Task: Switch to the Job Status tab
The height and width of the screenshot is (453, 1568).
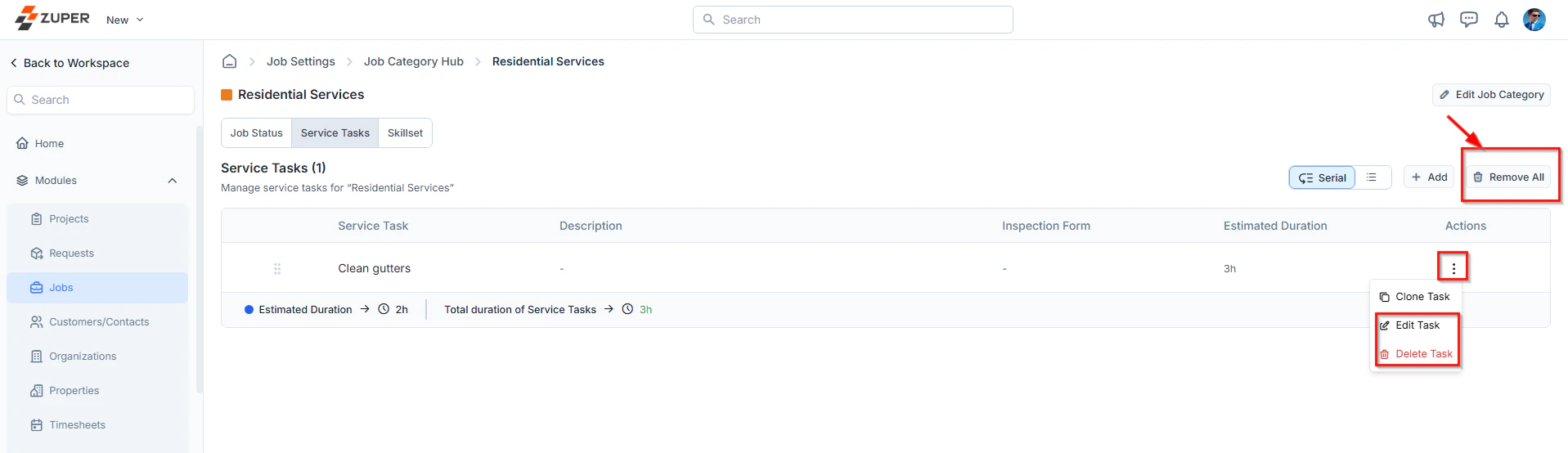Action: [256, 133]
